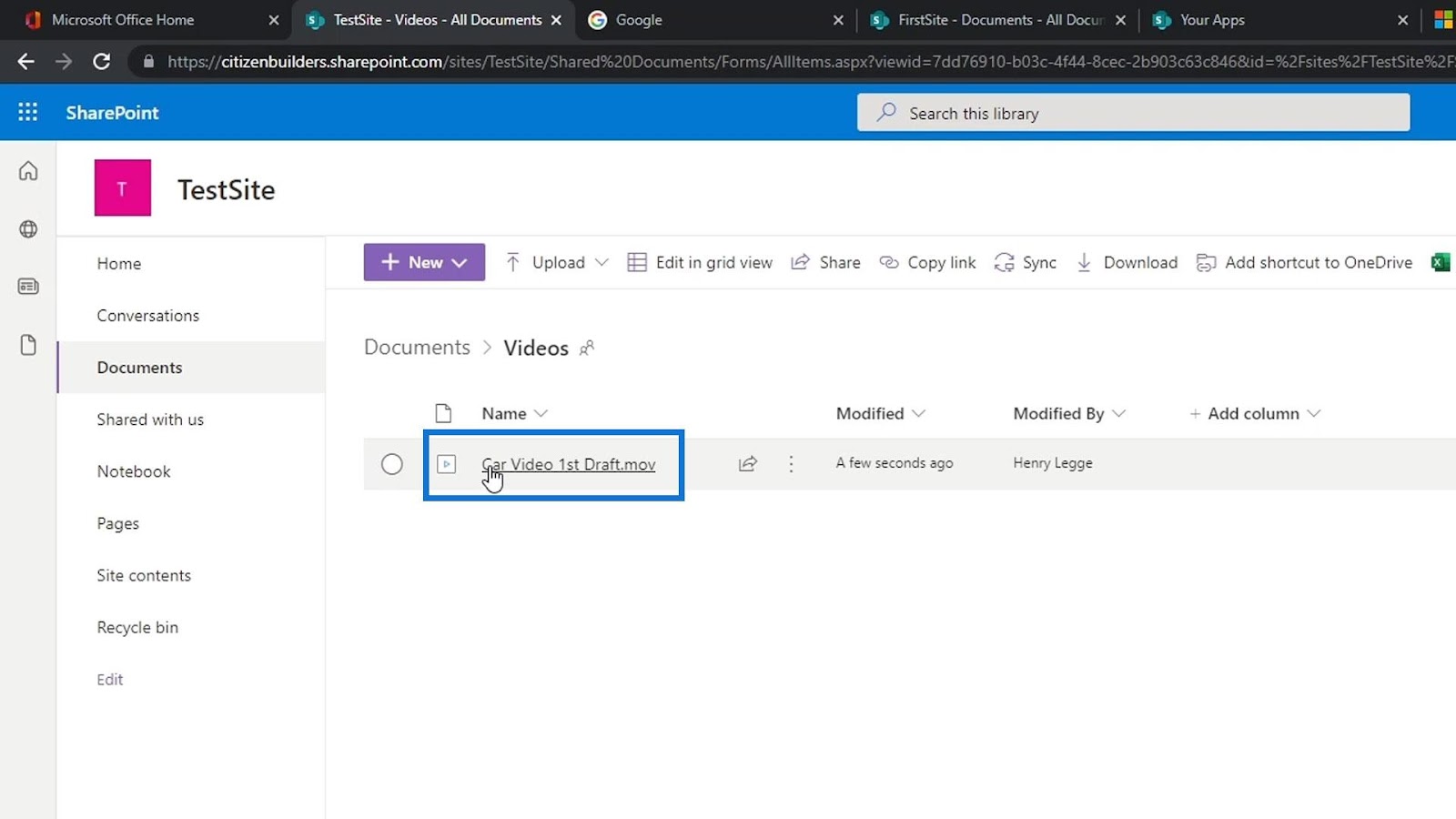Click the TestSite pink logo tile
Viewport: 1456px width, 819px height.
[x=123, y=187]
